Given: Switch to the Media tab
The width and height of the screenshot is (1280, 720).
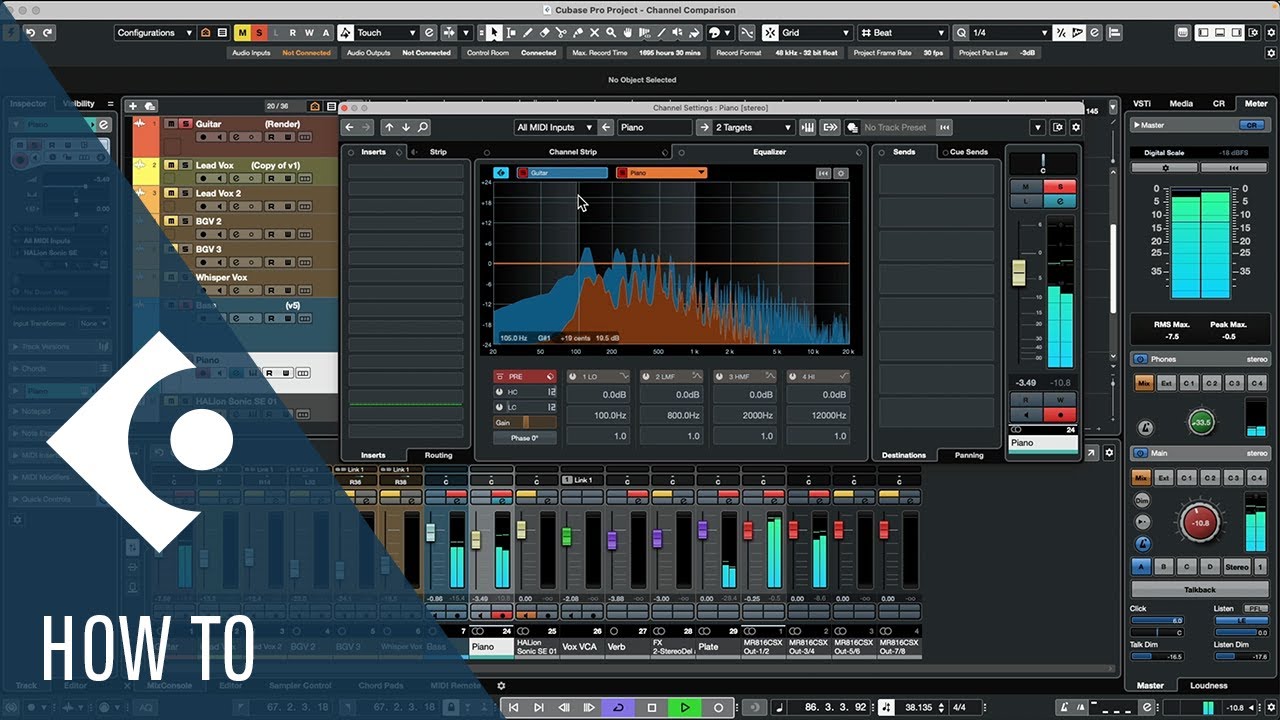Looking at the screenshot, I should pos(1181,103).
